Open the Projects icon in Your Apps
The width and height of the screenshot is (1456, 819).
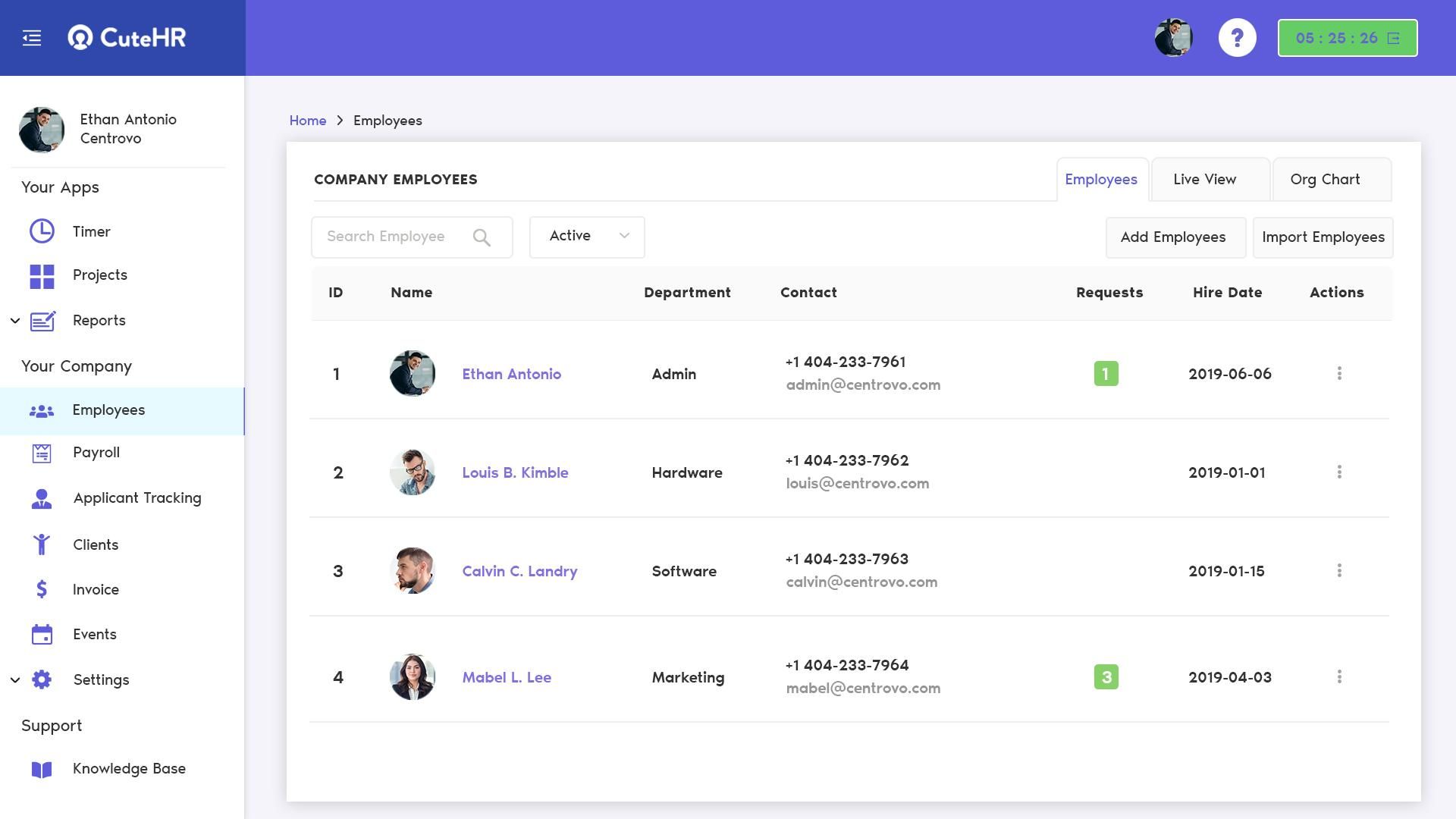[42, 276]
